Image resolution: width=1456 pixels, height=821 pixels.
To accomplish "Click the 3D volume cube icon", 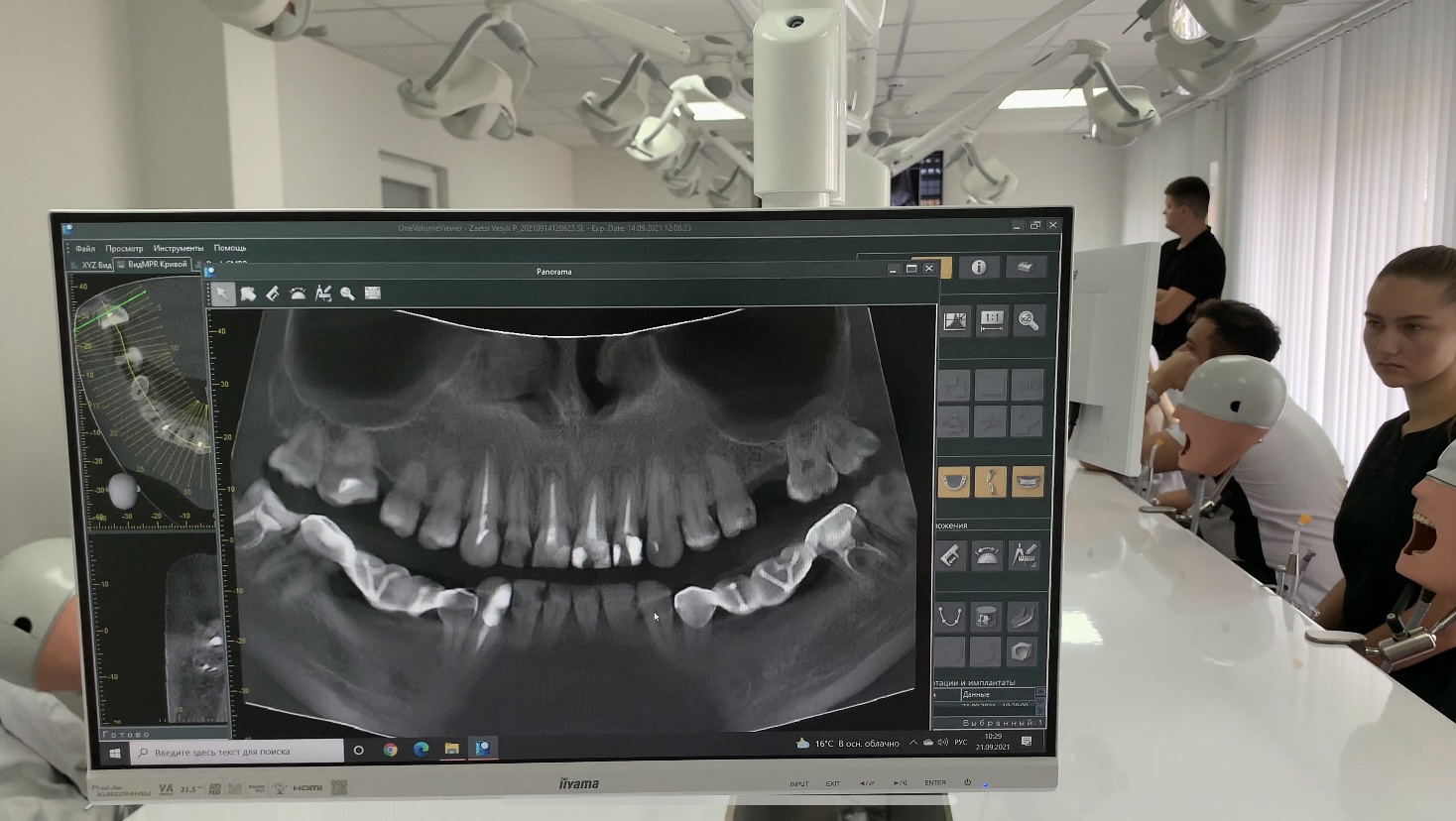I will (1022, 651).
